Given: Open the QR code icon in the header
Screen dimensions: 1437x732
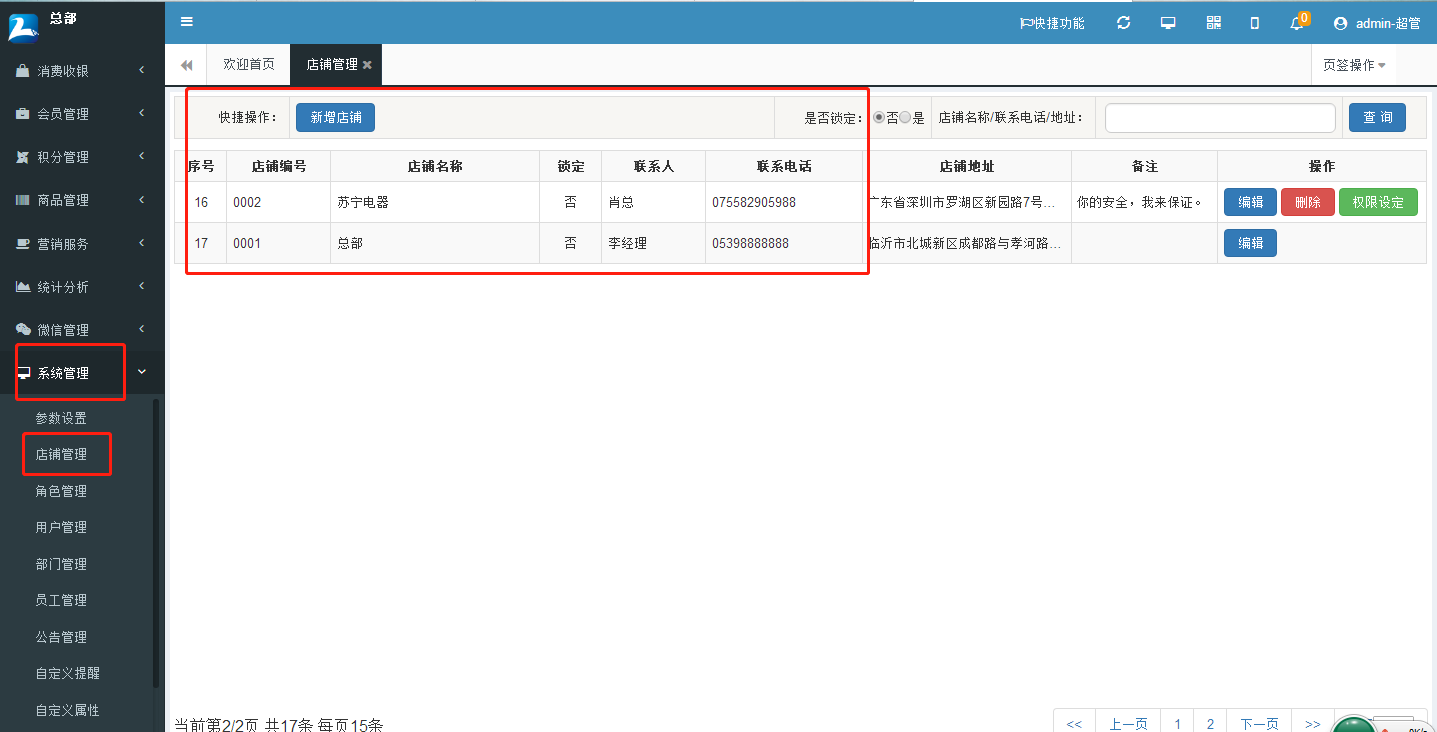Looking at the screenshot, I should coord(1212,22).
